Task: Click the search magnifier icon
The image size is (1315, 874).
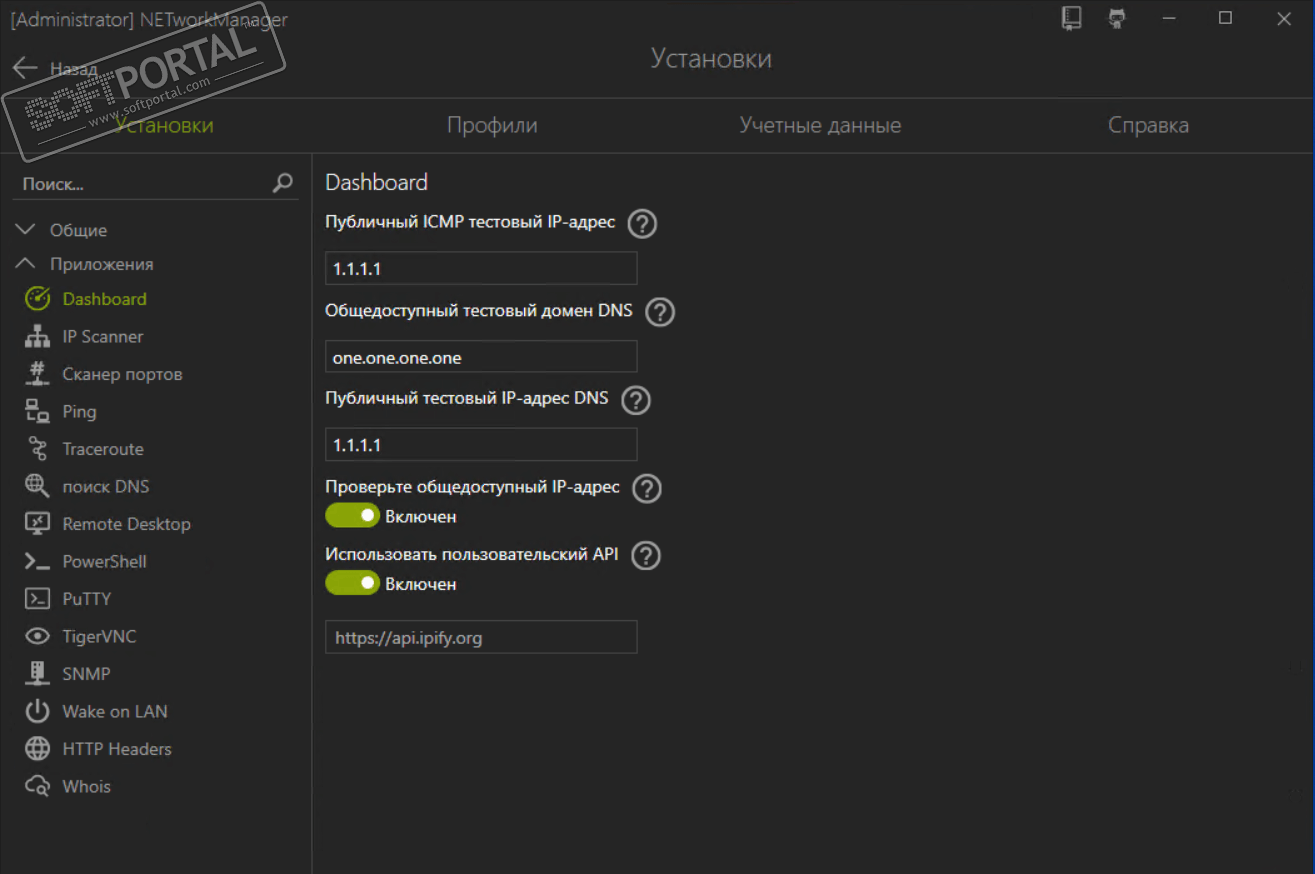Action: (283, 183)
